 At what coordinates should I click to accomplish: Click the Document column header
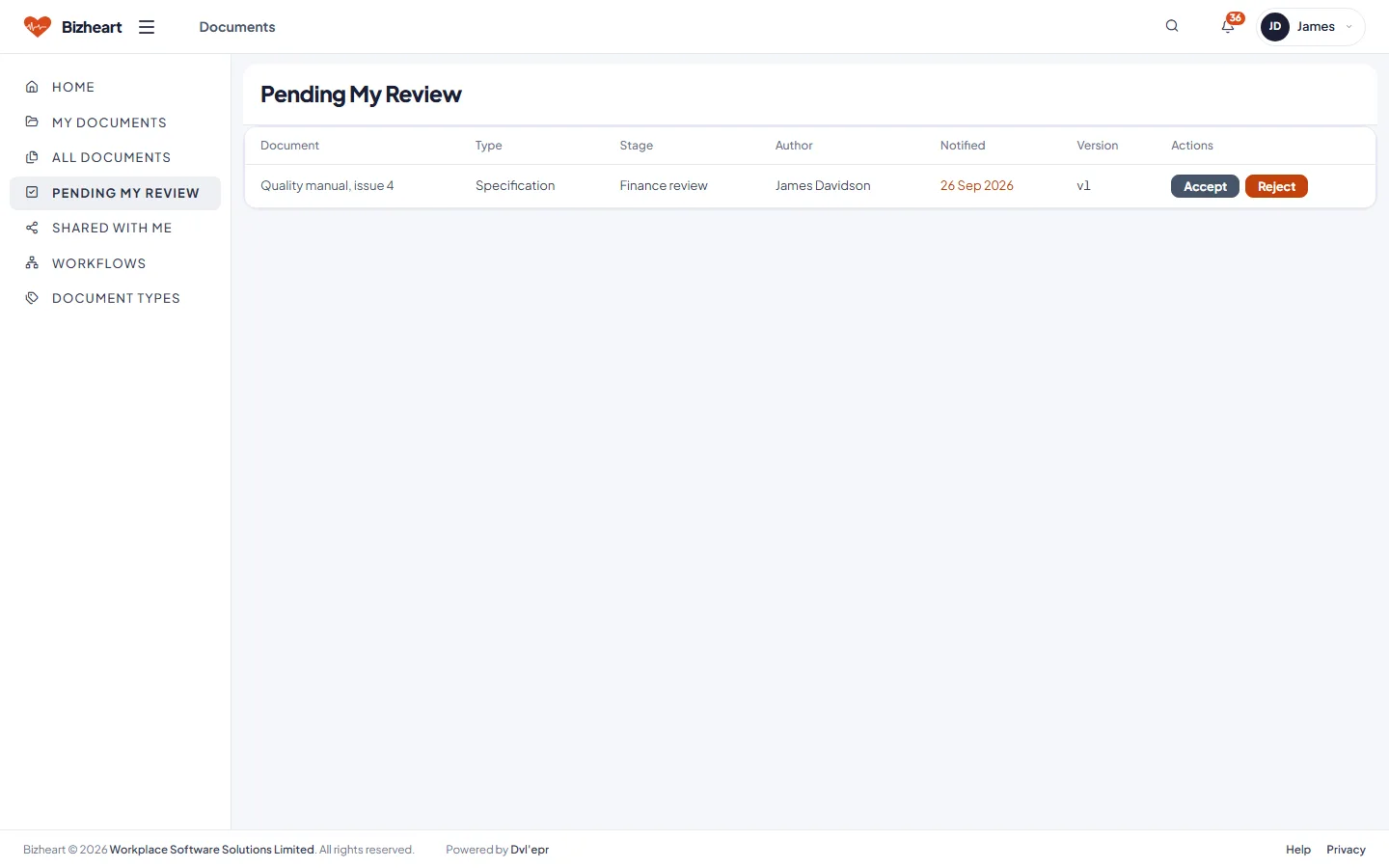pos(289,146)
